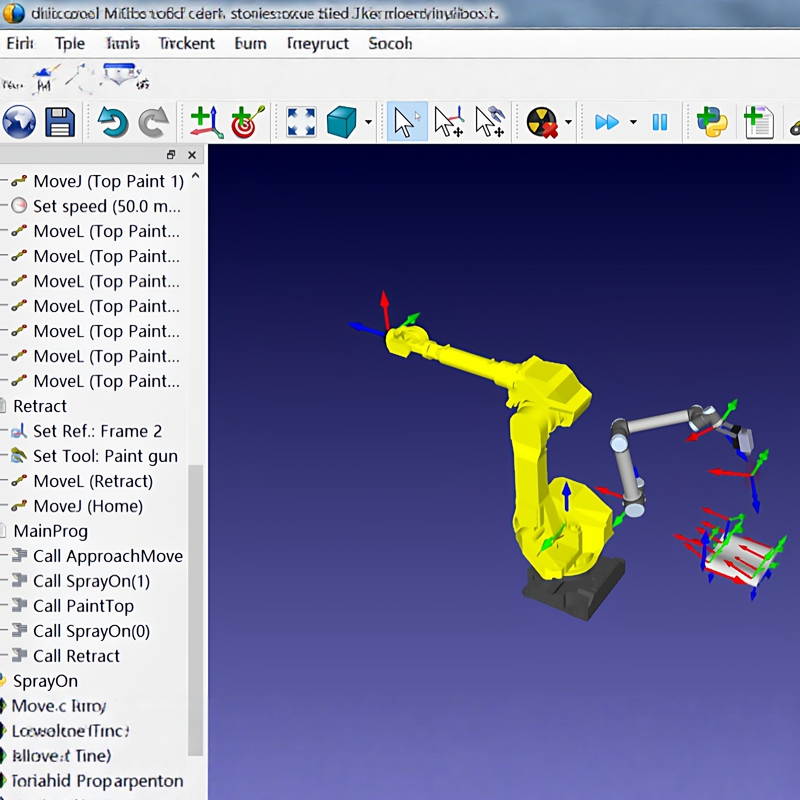Image resolution: width=800 pixels, height=800 pixels.
Task: Undo the last action
Action: 112,122
